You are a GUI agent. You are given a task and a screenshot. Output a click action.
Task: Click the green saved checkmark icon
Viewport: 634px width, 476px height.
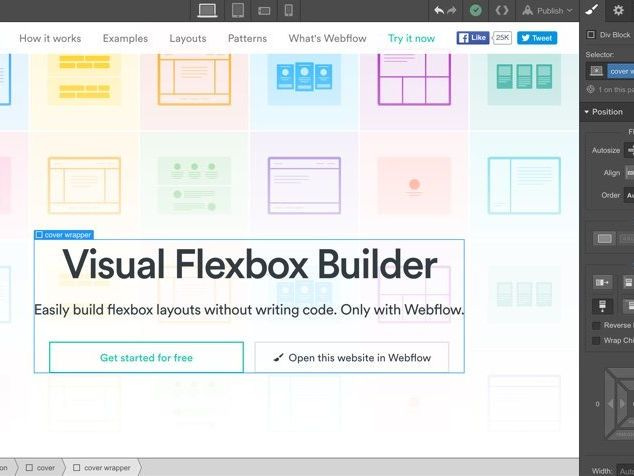tap(476, 10)
